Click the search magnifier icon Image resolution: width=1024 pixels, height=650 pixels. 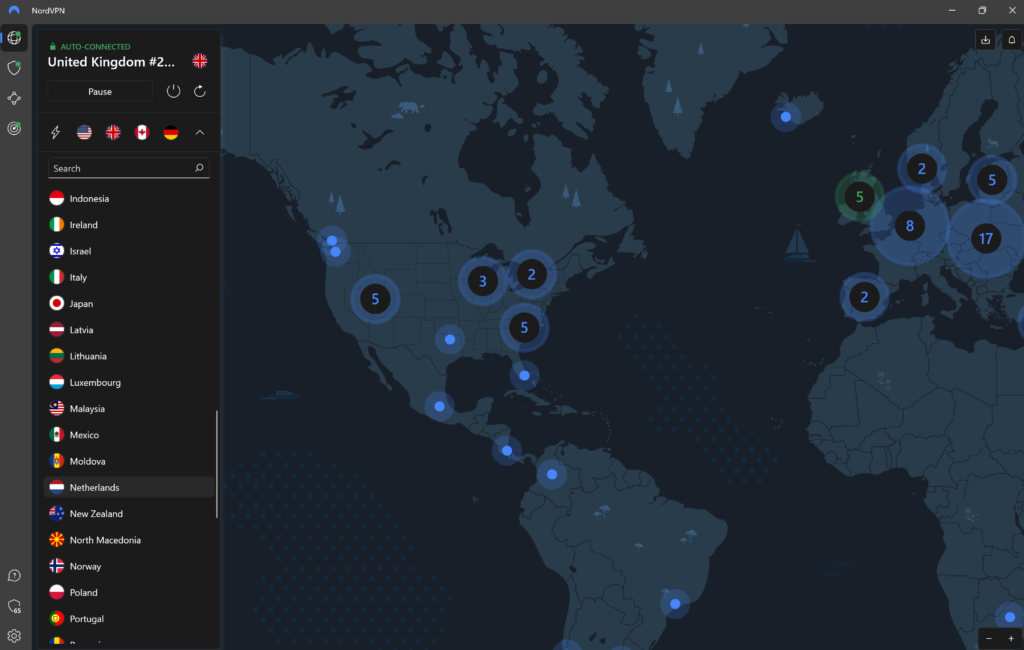click(x=199, y=168)
